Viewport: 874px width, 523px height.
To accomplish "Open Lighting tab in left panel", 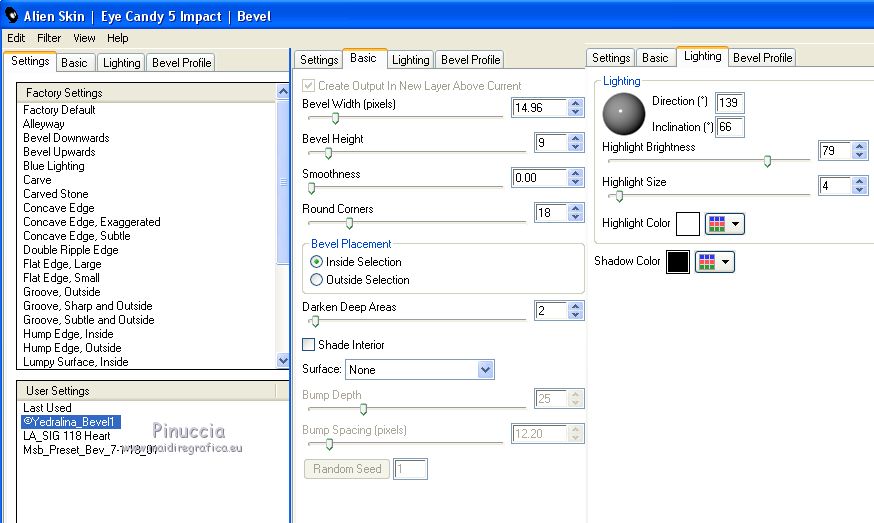I will (x=122, y=62).
